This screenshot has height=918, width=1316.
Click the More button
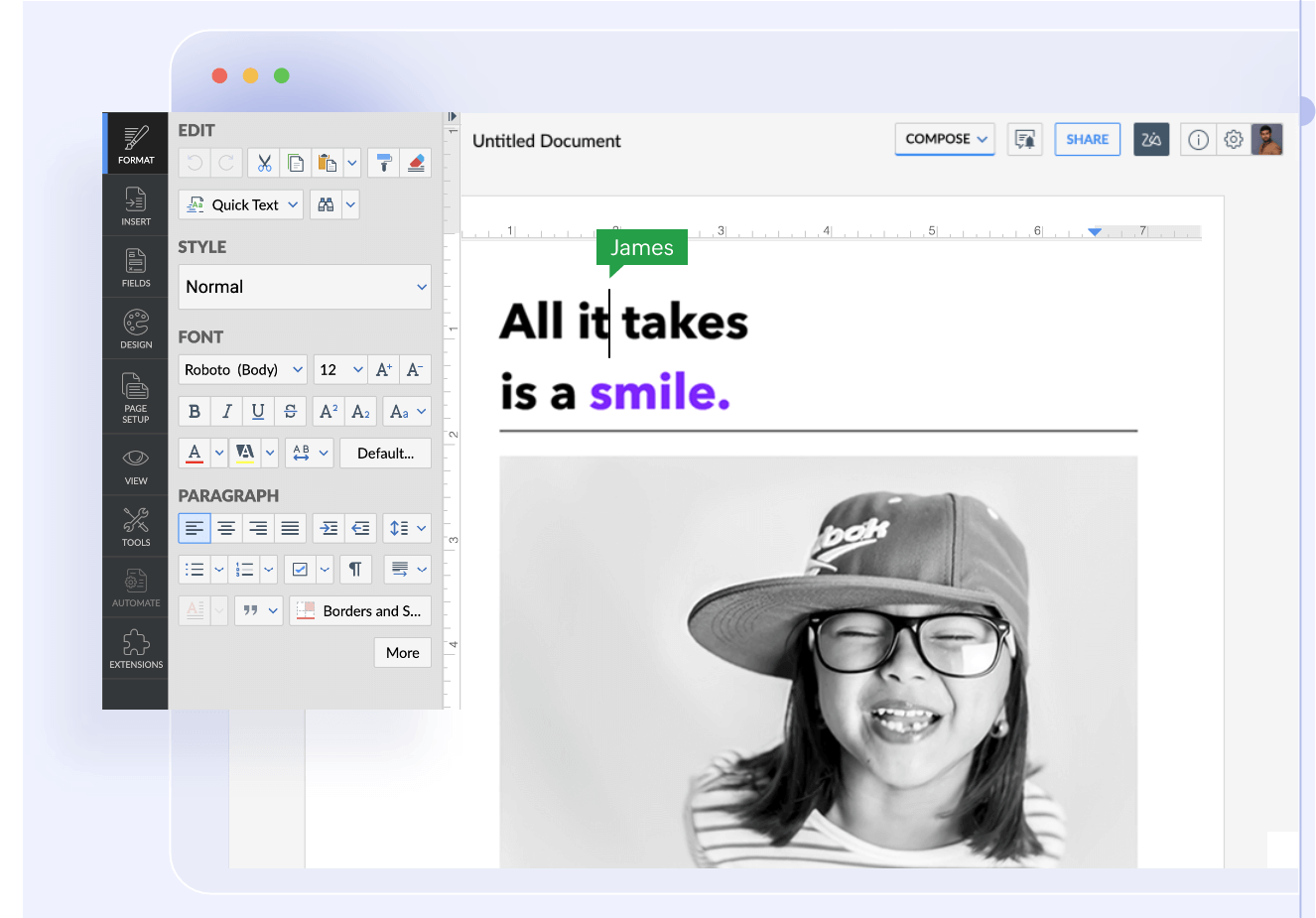(x=402, y=652)
